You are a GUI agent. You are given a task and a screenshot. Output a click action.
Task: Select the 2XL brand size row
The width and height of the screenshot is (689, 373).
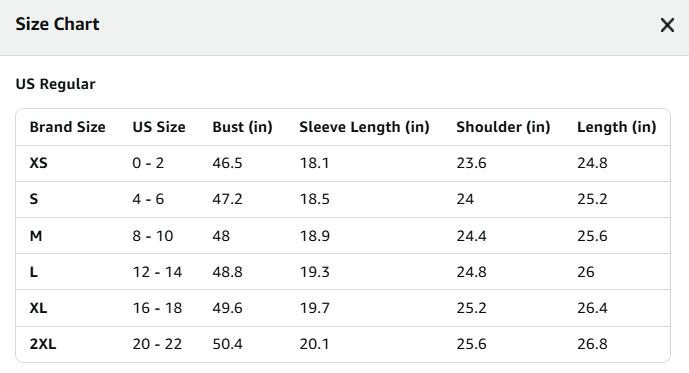(343, 344)
